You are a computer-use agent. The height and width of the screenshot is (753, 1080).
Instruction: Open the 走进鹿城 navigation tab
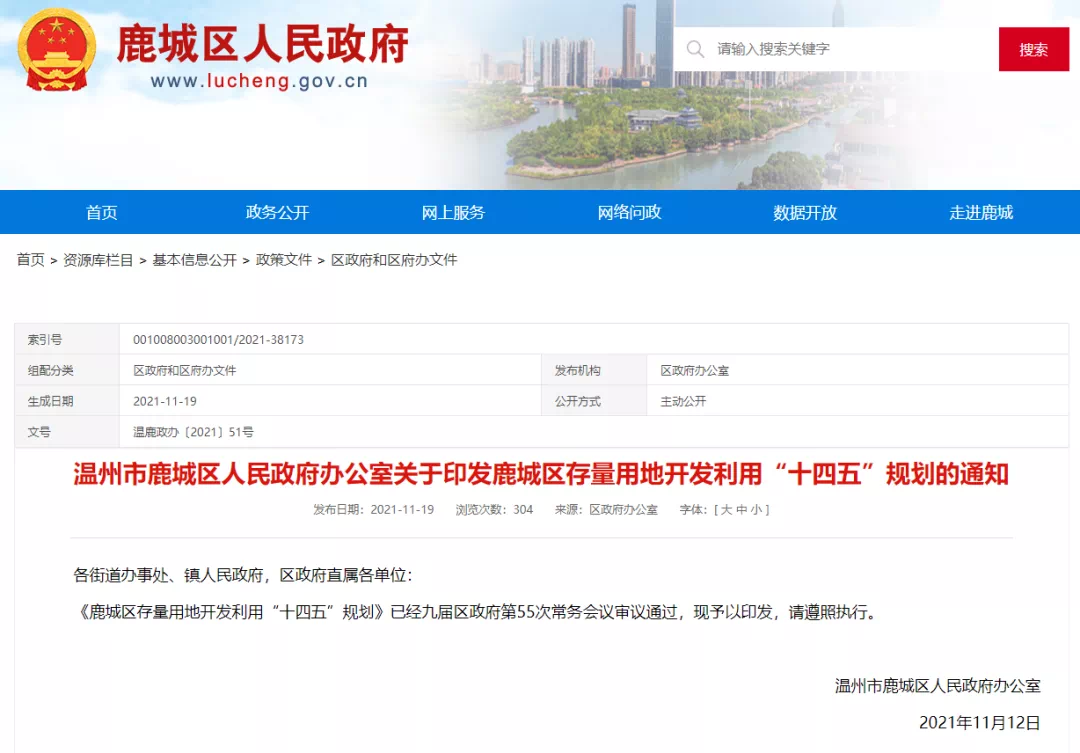(x=981, y=212)
